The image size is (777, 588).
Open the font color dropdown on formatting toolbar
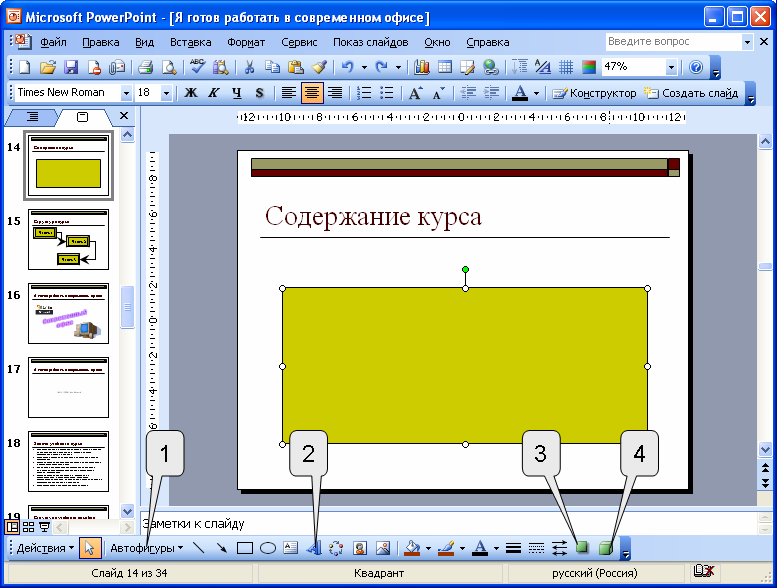point(536,93)
